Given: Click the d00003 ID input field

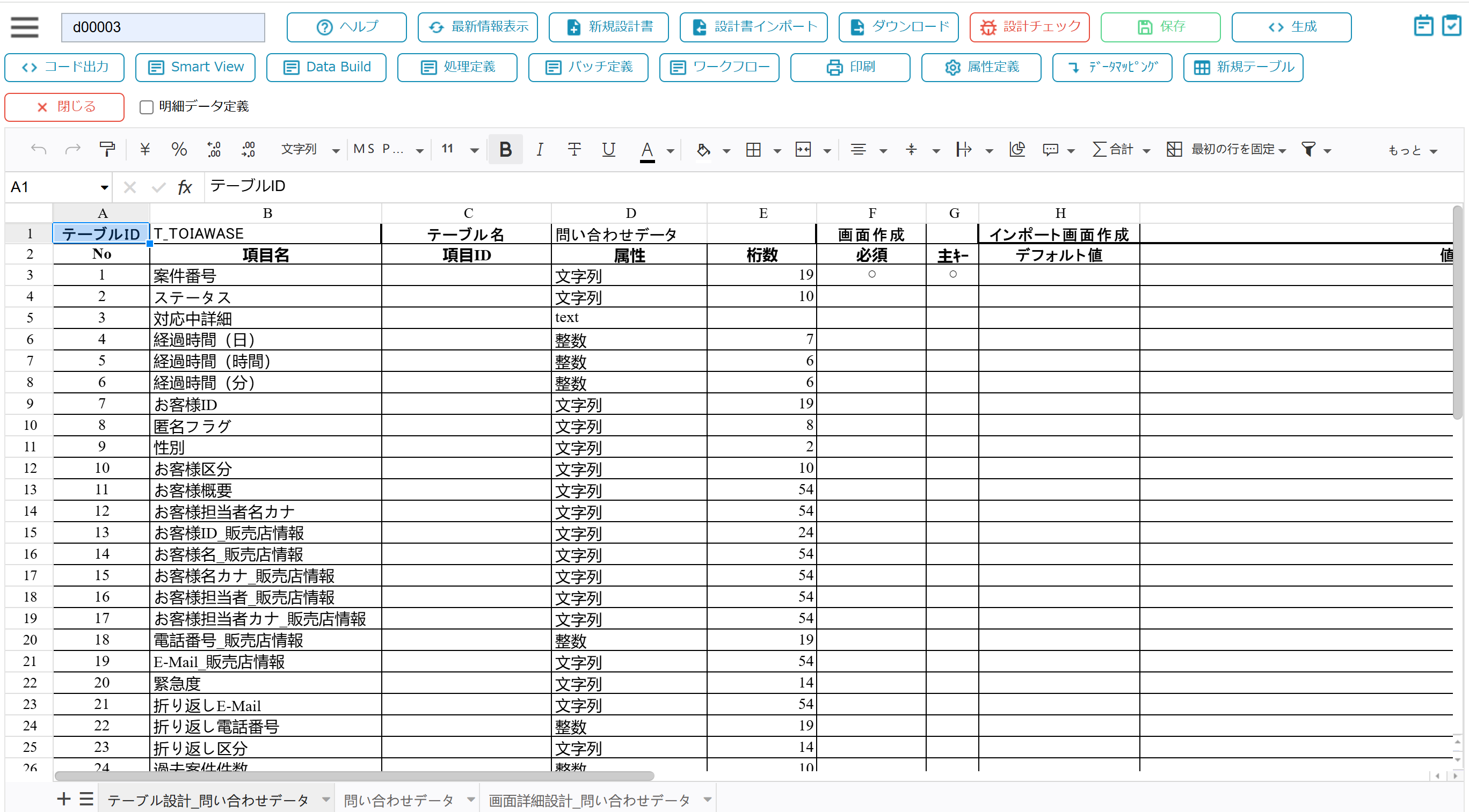Looking at the screenshot, I should (x=163, y=27).
